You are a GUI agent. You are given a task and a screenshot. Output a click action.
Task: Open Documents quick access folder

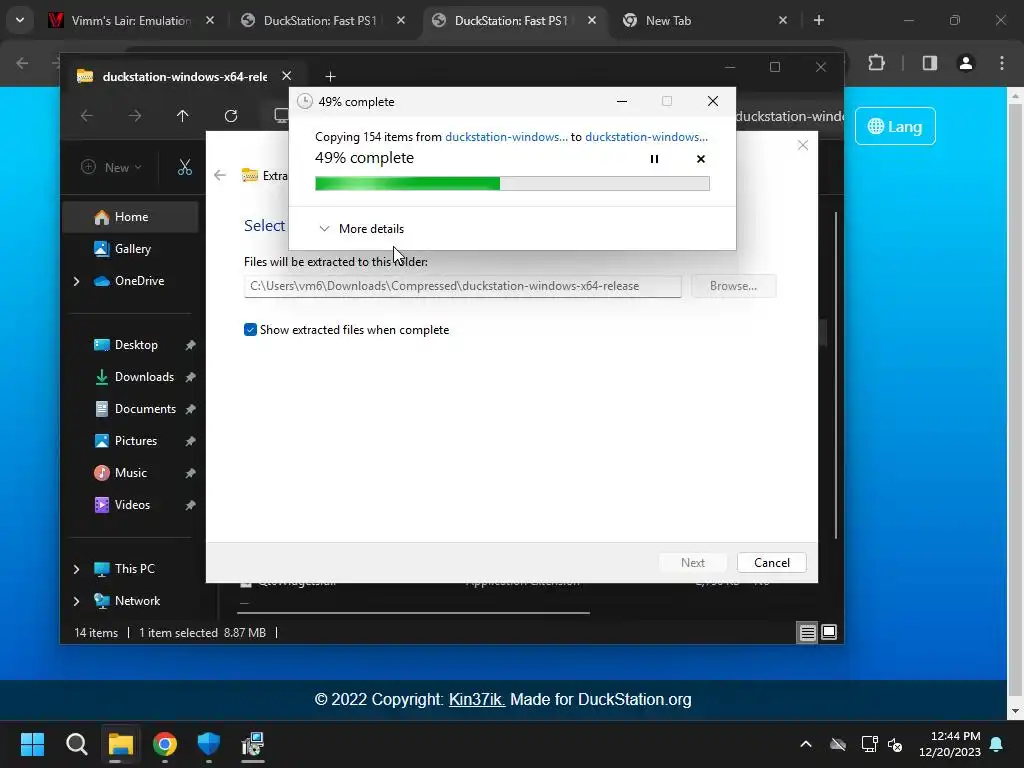(144, 409)
